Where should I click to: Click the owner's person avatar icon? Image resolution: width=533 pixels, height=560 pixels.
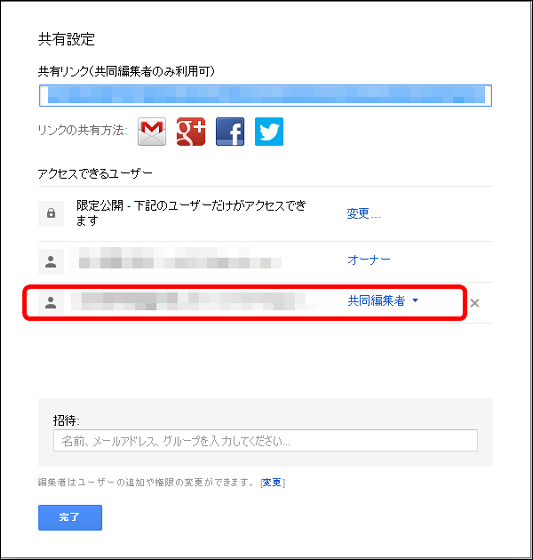pos(51,262)
